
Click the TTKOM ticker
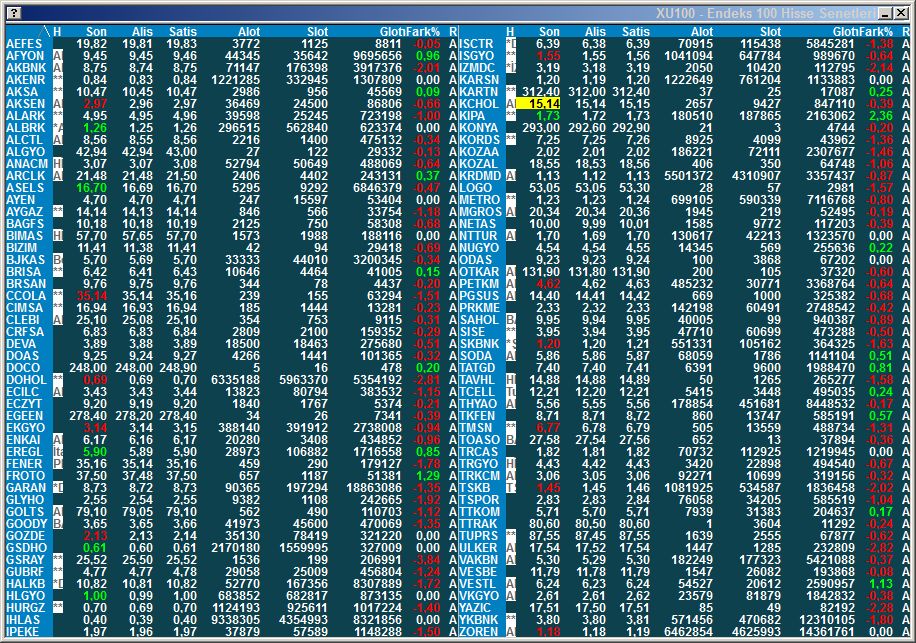[480, 512]
